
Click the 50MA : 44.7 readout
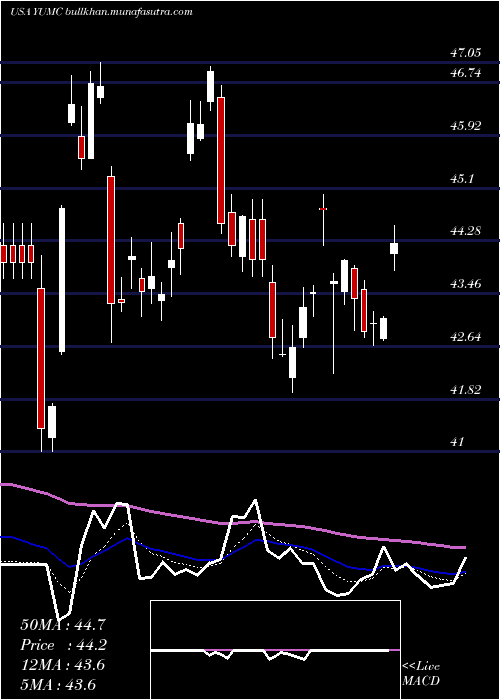click(x=63, y=625)
